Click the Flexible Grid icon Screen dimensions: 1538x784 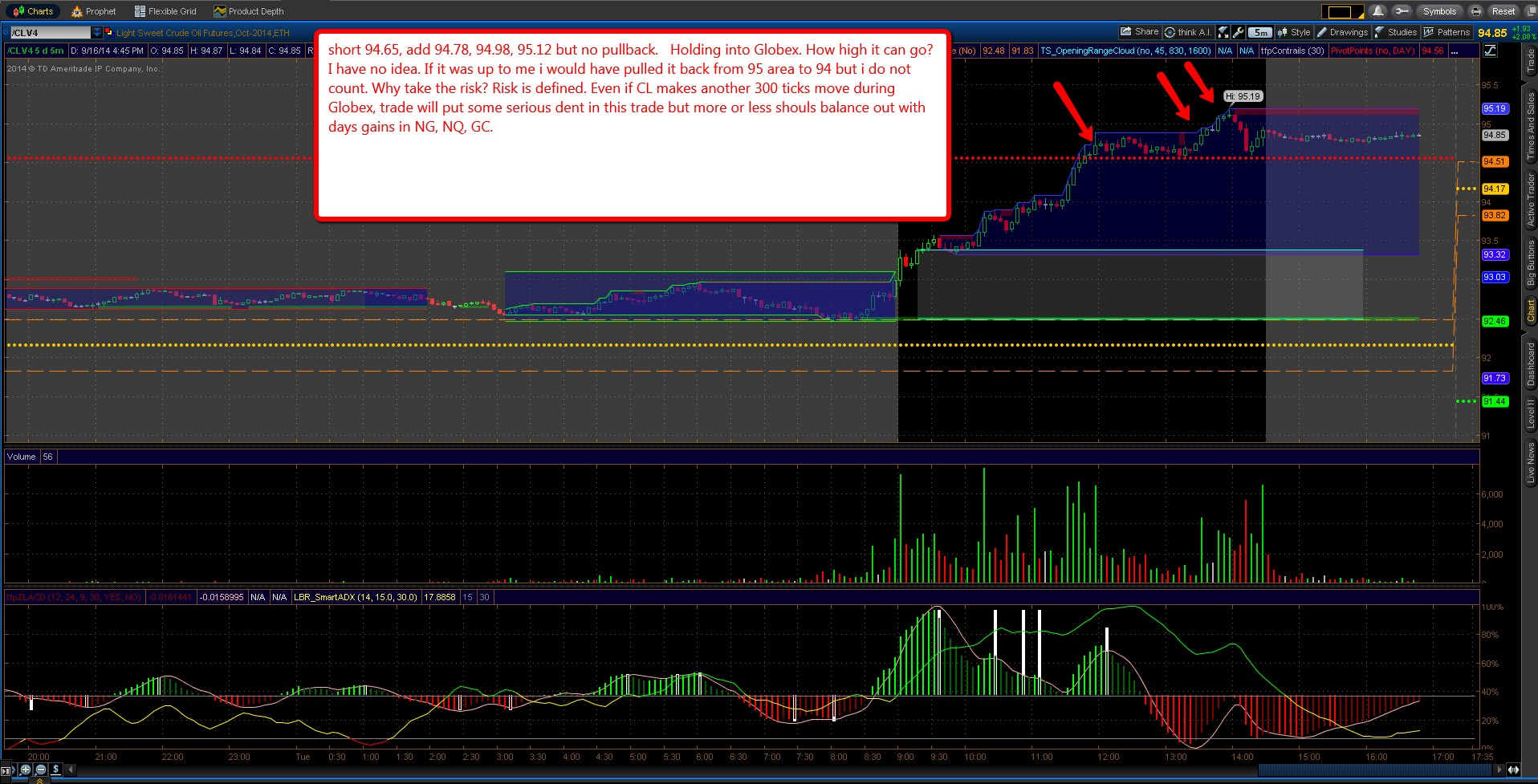pyautogui.click(x=140, y=11)
